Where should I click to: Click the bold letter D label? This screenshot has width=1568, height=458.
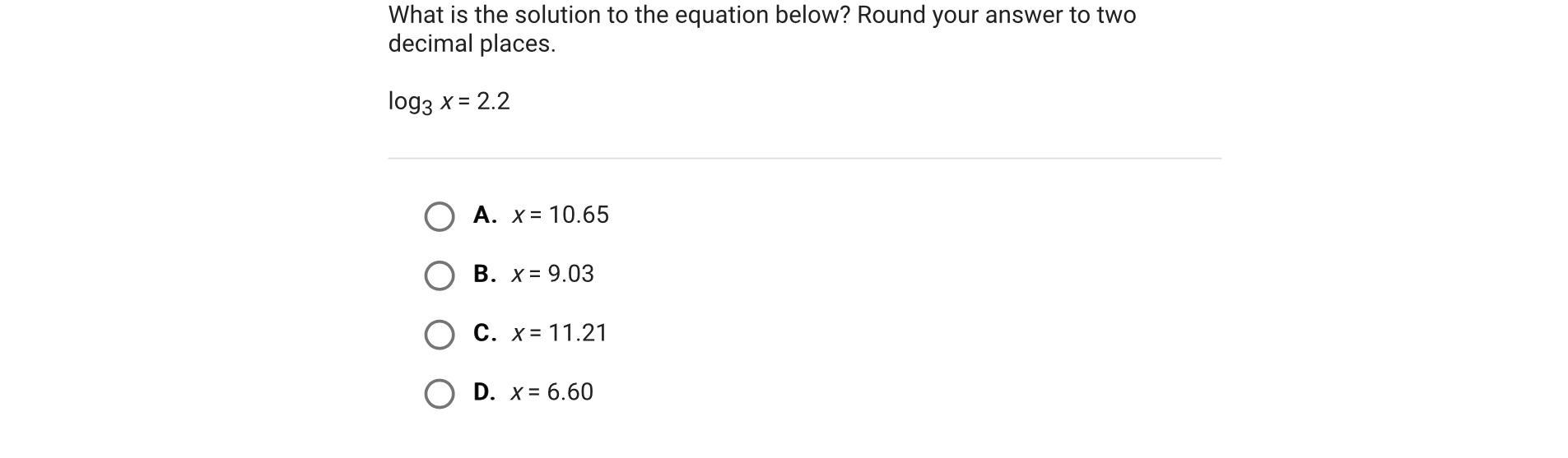(484, 393)
